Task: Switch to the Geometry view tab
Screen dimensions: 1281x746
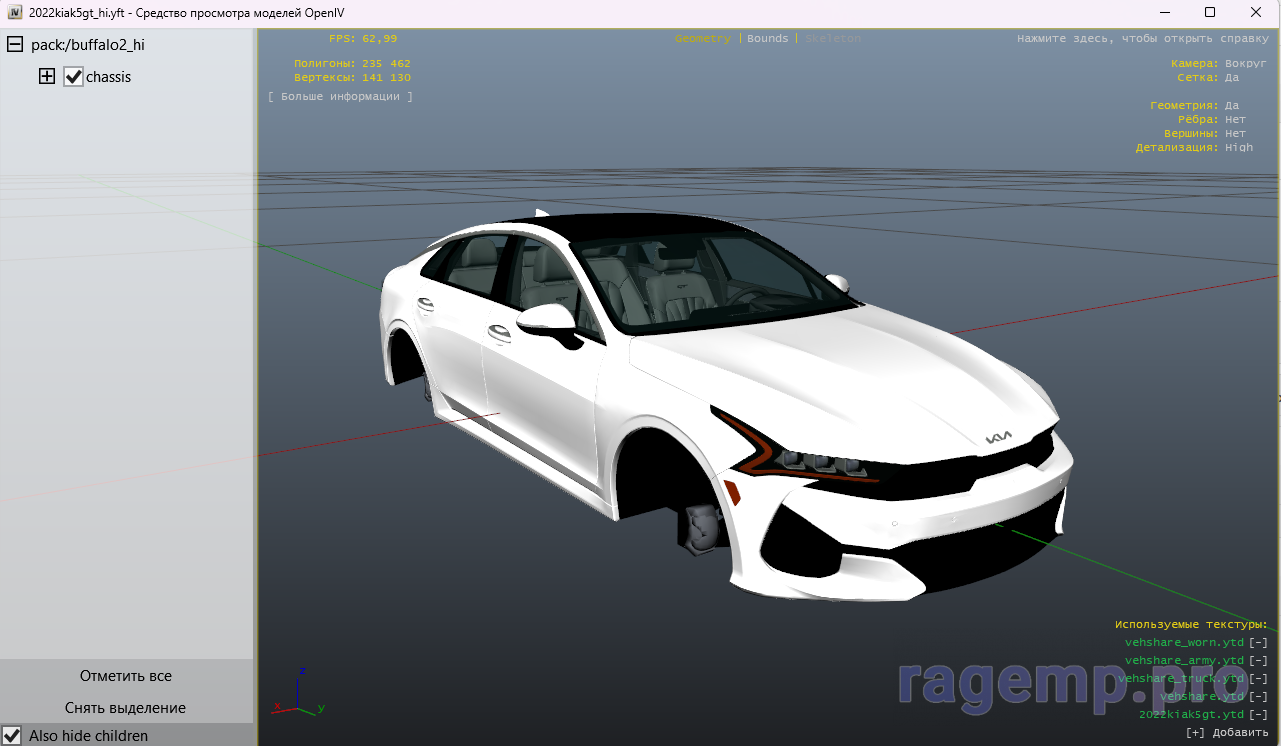Action: click(x=703, y=38)
